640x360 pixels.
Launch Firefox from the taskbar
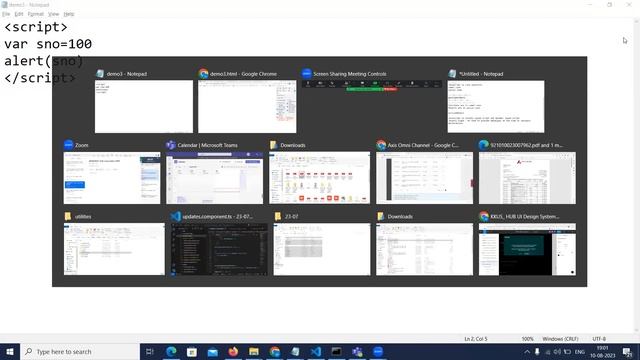(233, 351)
